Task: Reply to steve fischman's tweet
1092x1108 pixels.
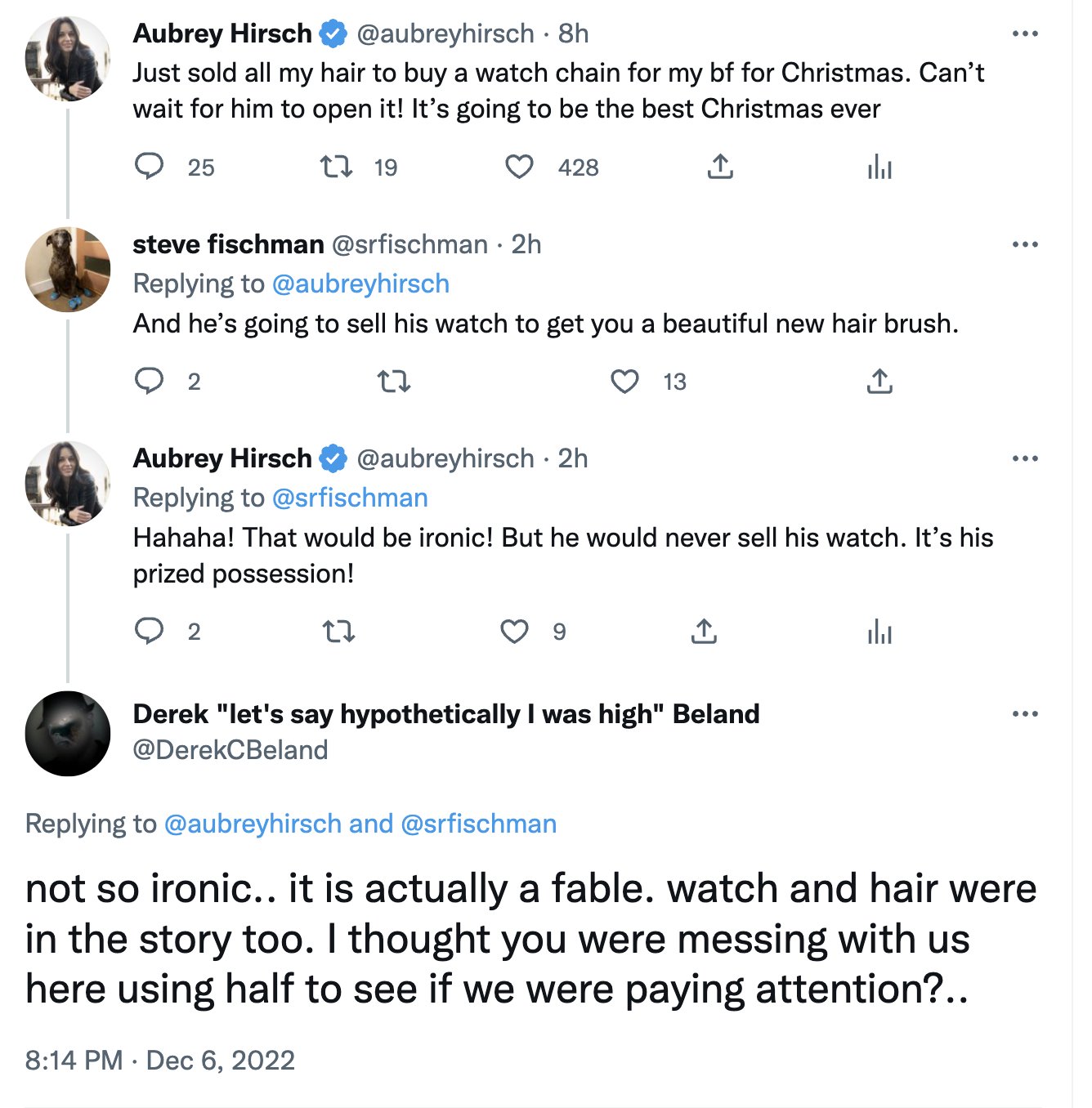Action: pyautogui.click(x=150, y=381)
